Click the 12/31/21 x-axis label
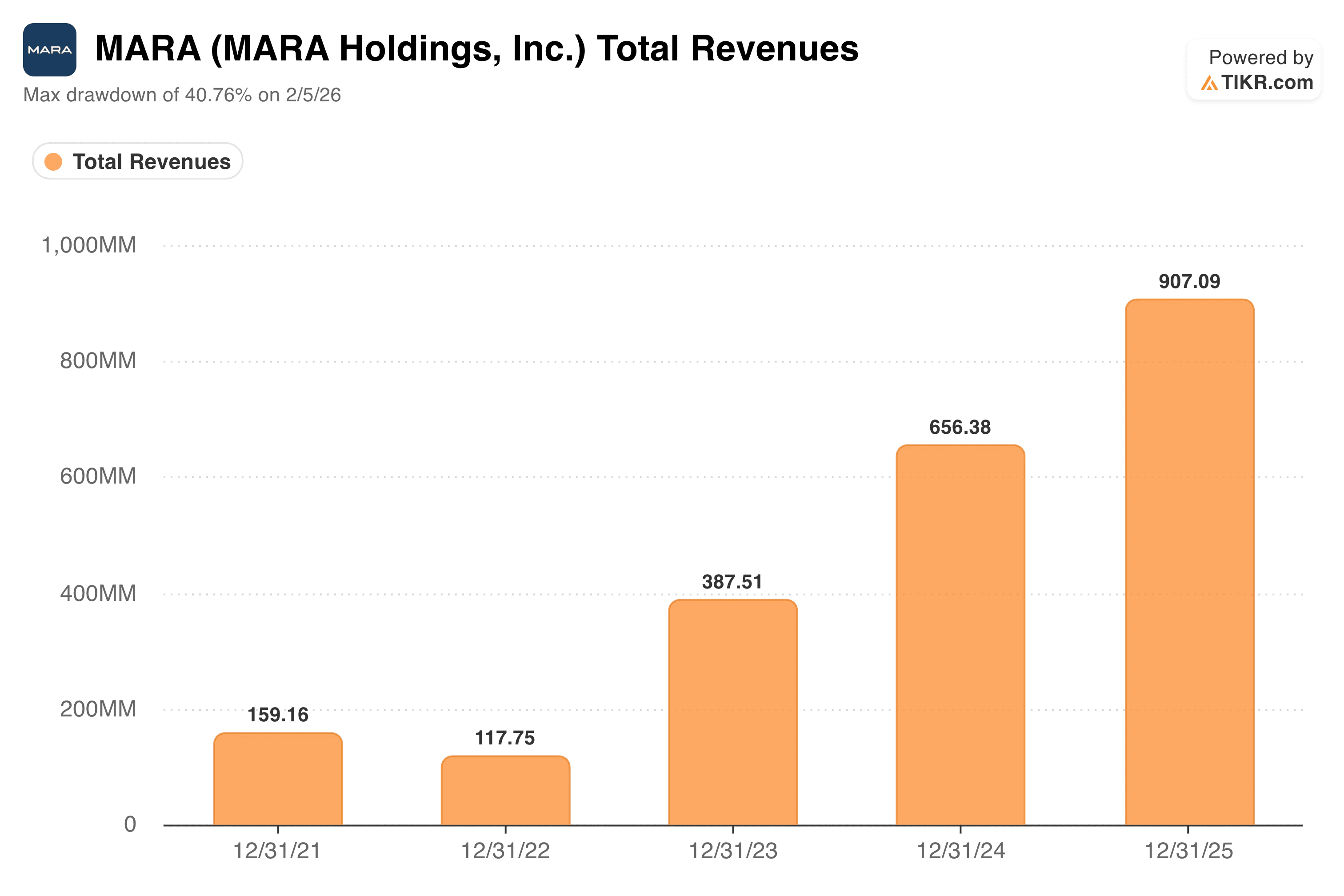Viewport: 1344px width, 896px height. pos(277,851)
